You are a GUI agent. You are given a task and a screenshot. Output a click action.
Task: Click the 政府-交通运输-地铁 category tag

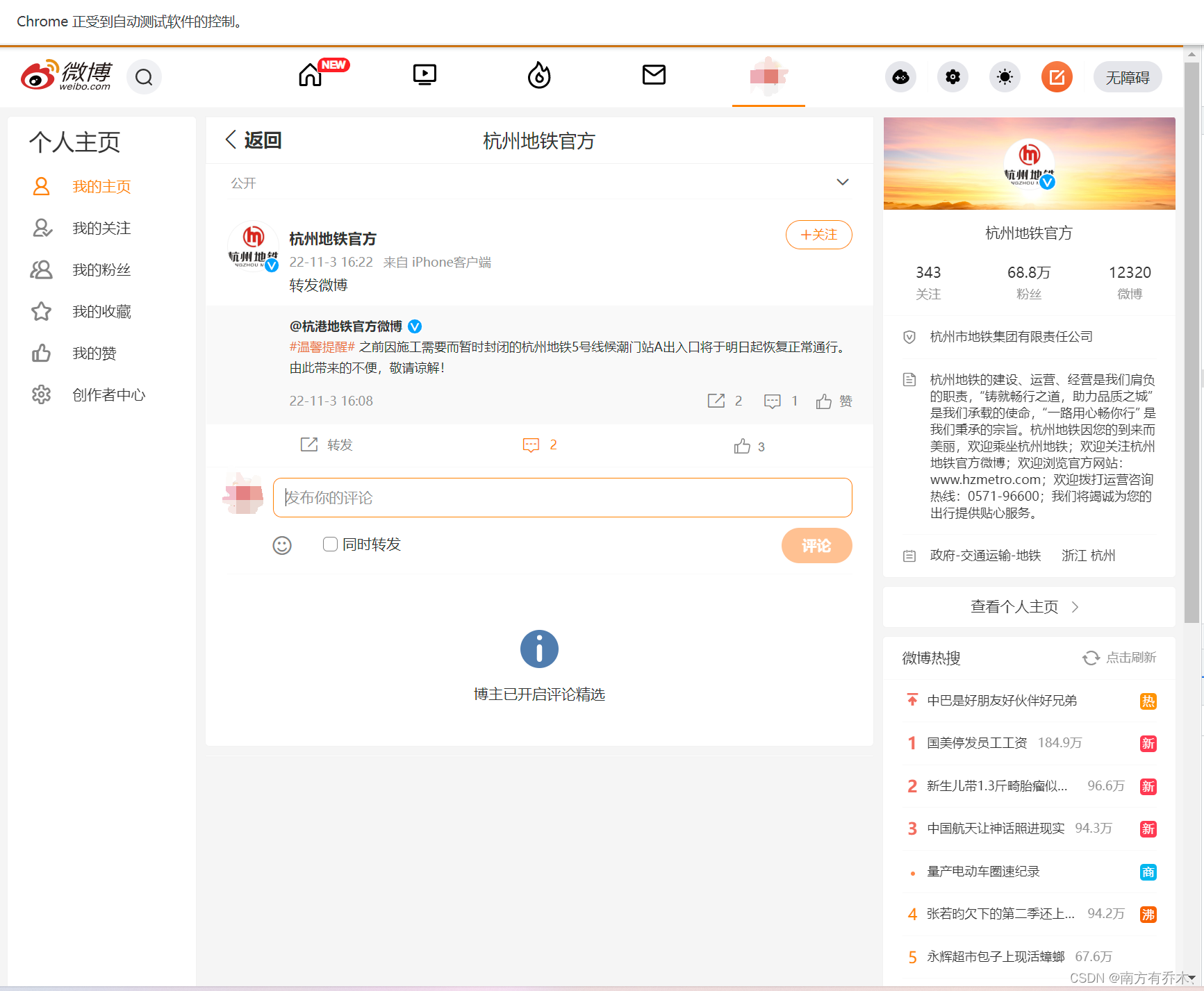[x=985, y=556]
